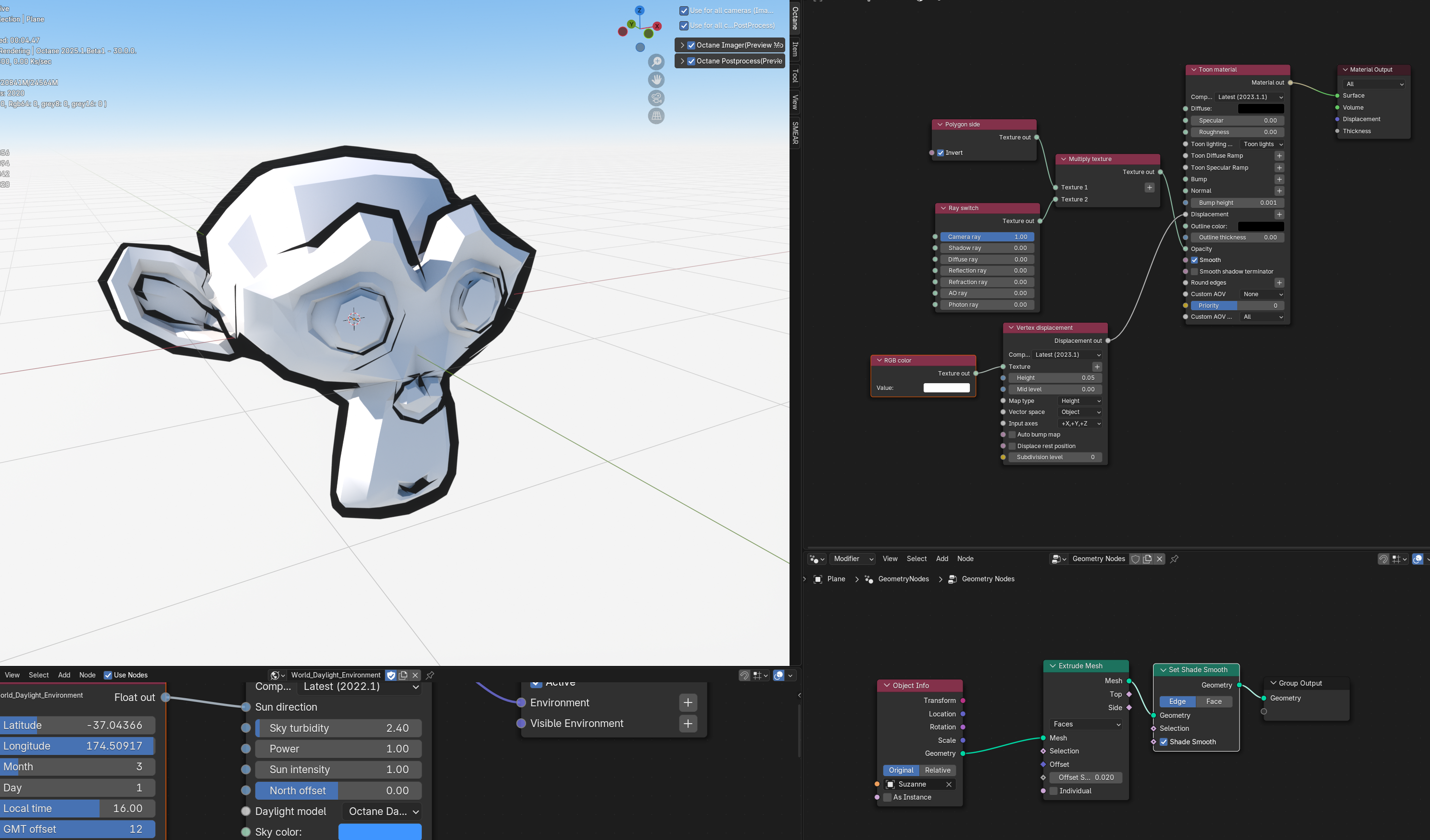Duplicate the Geometry Nodes datablock
1430x840 pixels.
tap(1147, 559)
